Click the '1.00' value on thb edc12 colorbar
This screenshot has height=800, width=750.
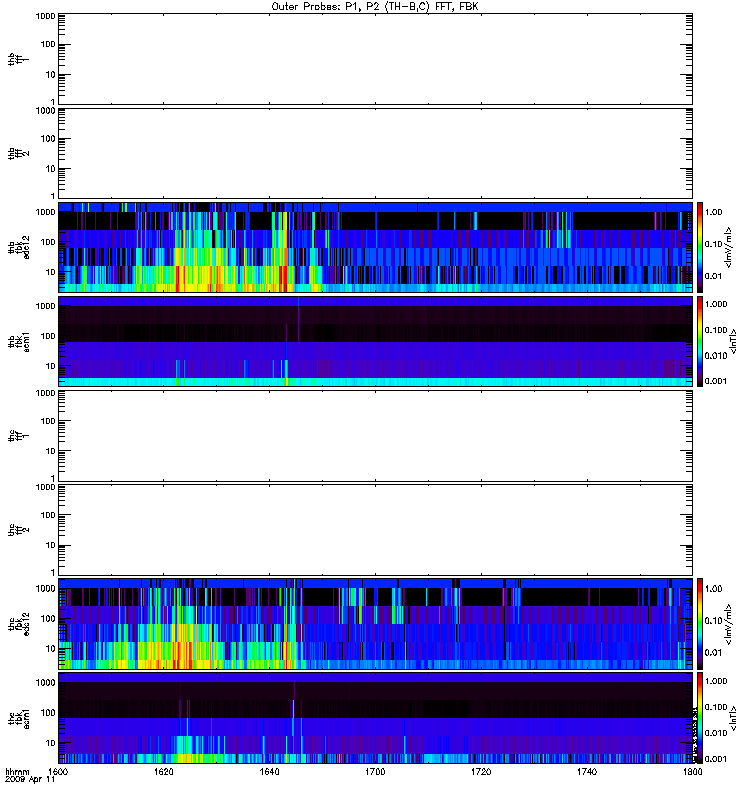[714, 212]
